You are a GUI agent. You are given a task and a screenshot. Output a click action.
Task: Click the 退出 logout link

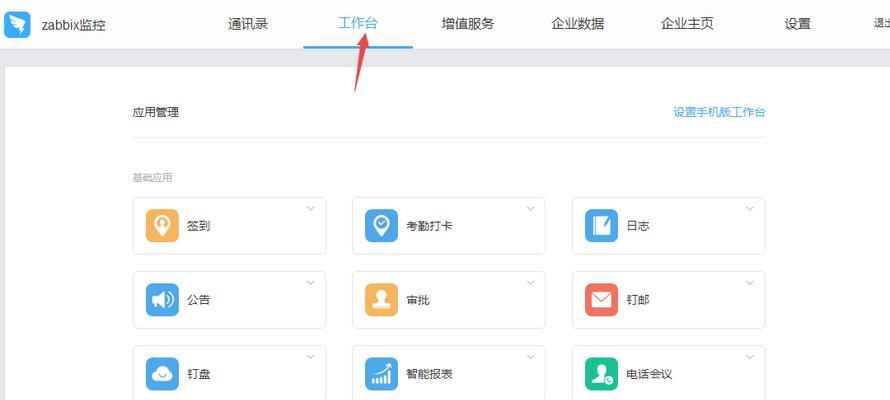pos(881,24)
